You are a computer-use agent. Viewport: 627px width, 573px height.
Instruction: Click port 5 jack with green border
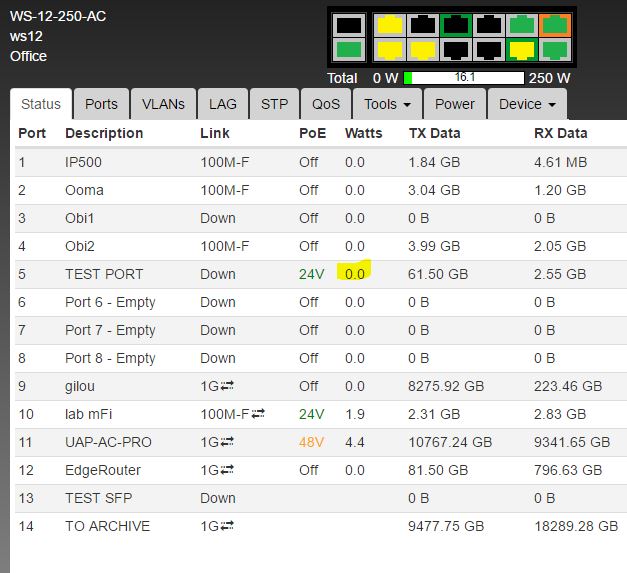click(x=456, y=25)
